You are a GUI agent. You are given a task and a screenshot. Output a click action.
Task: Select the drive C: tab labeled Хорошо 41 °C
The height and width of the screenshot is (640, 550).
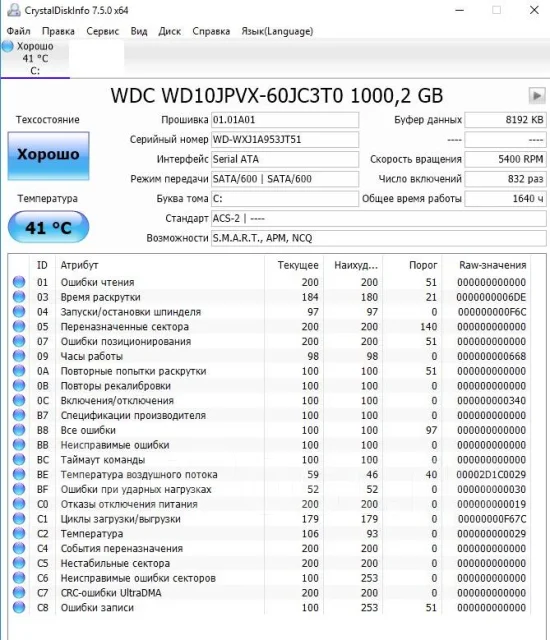click(35, 58)
